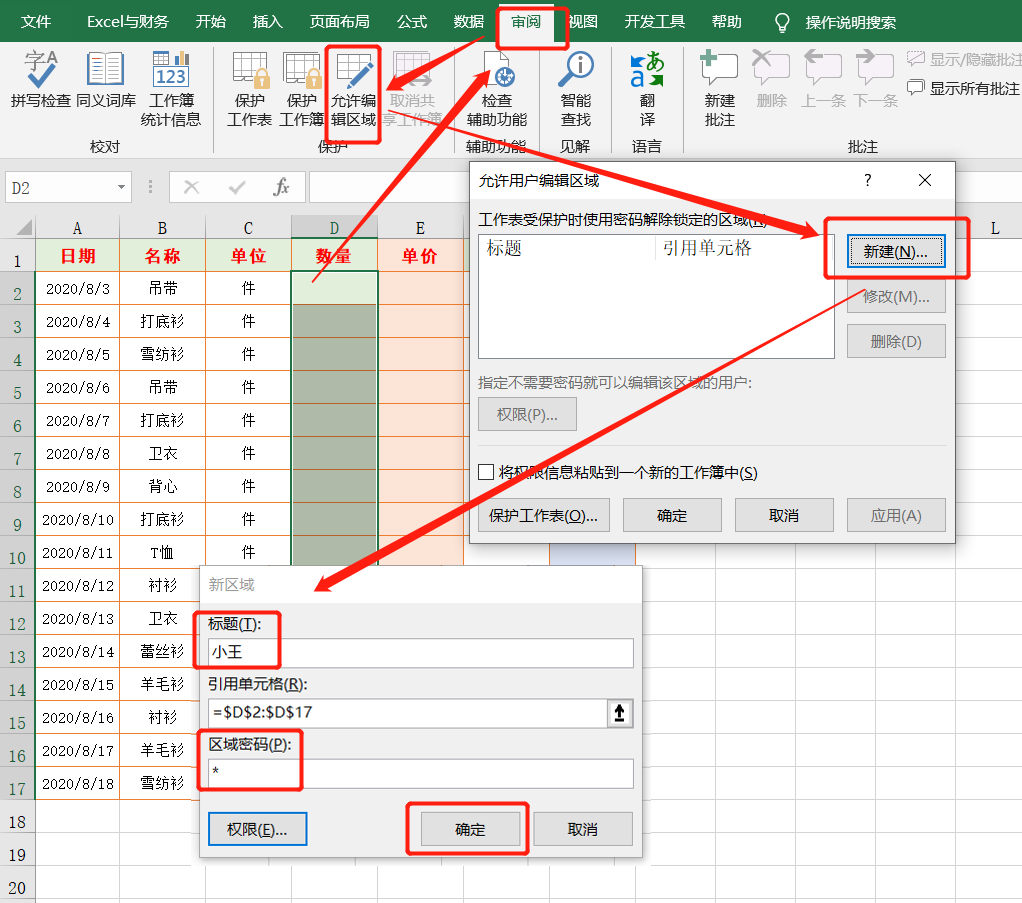
Task: Open the 文件 (File) menu
Action: [36, 22]
